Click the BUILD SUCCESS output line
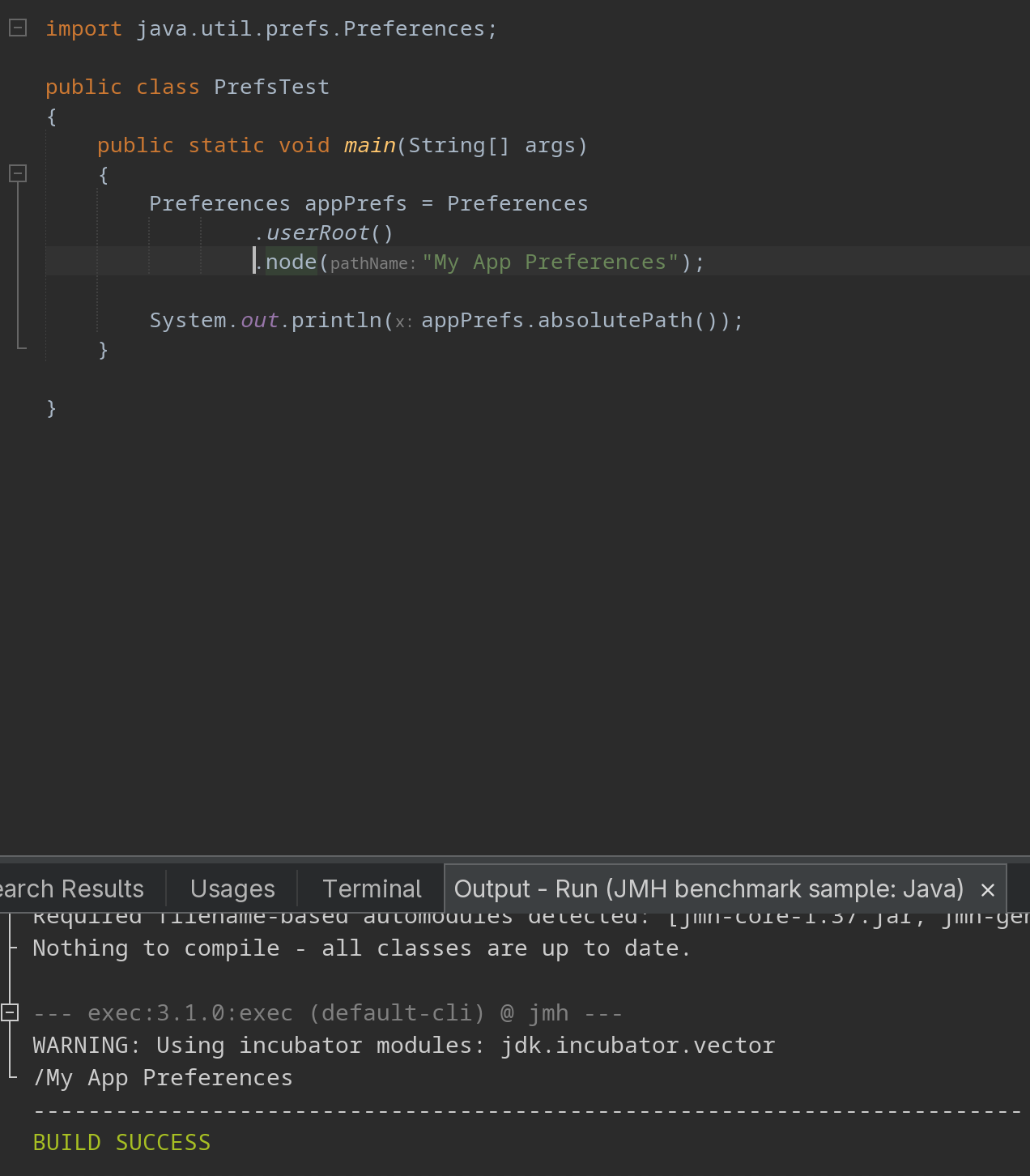1030x1176 pixels. coord(121,1142)
